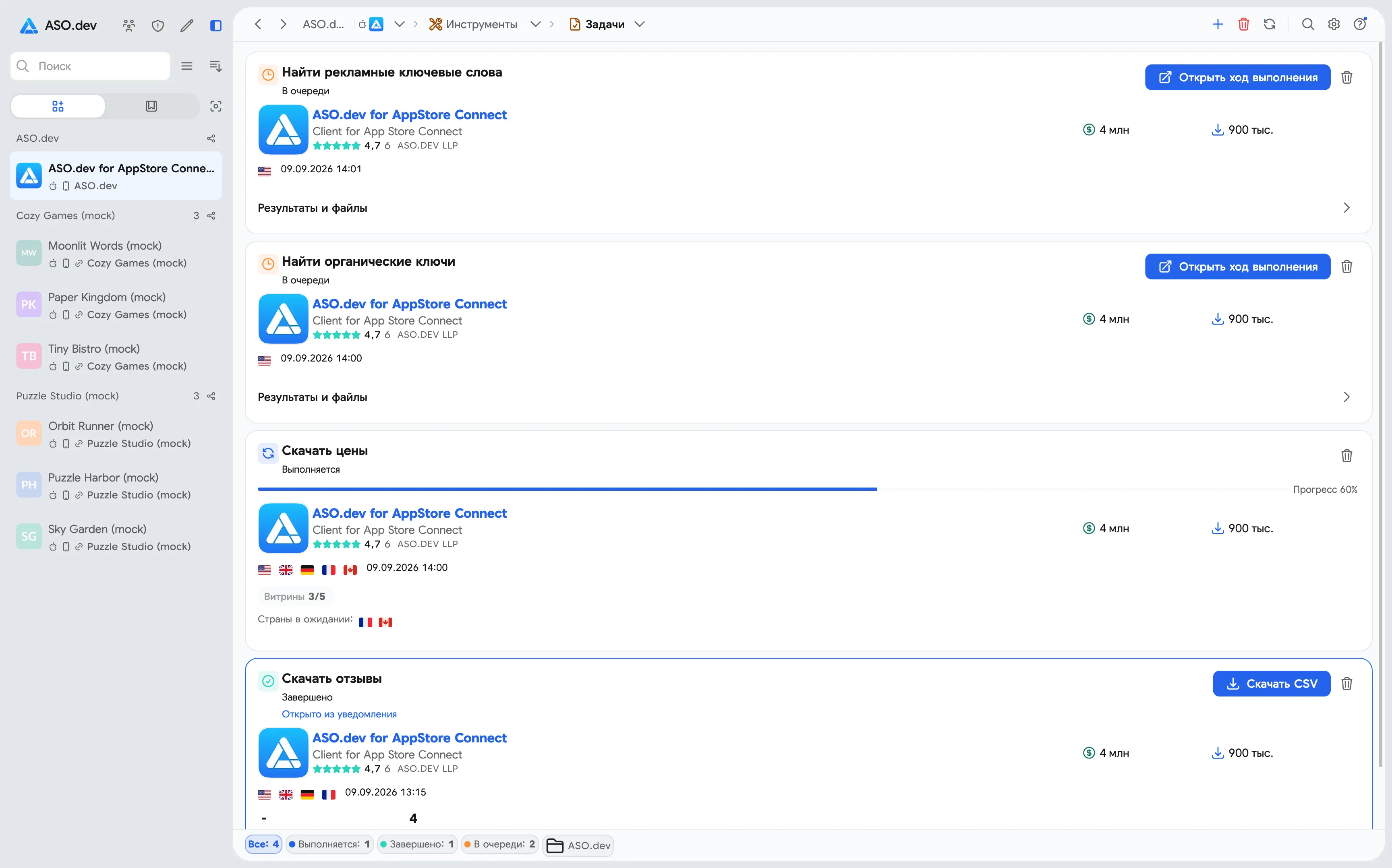
Task: Filter tasks by Выполняется: 1
Action: [x=329, y=844]
